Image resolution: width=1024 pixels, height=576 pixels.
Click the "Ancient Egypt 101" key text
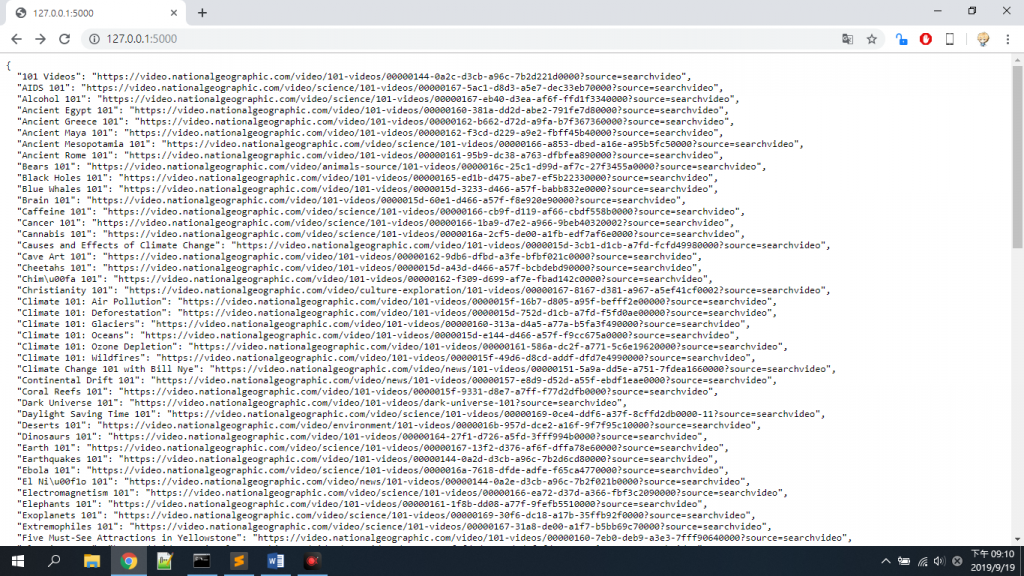click(x=71, y=110)
